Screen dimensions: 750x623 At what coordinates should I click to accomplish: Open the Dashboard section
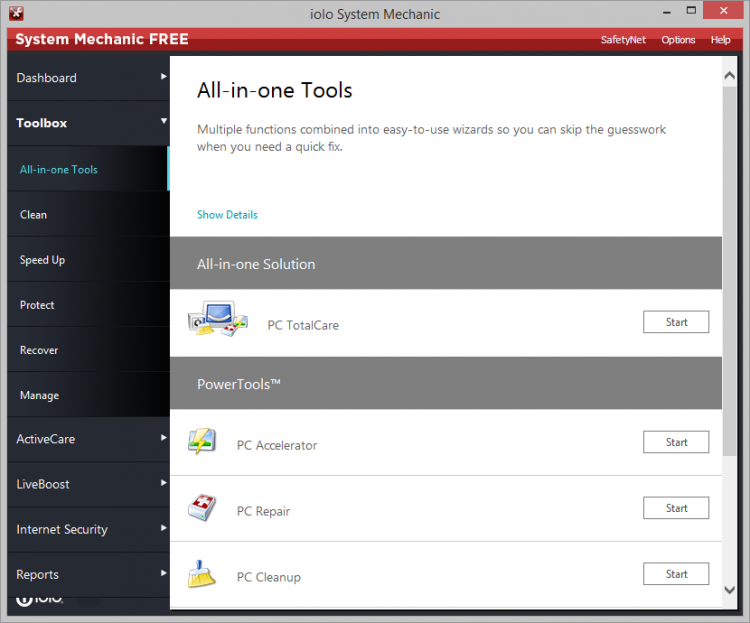88,78
